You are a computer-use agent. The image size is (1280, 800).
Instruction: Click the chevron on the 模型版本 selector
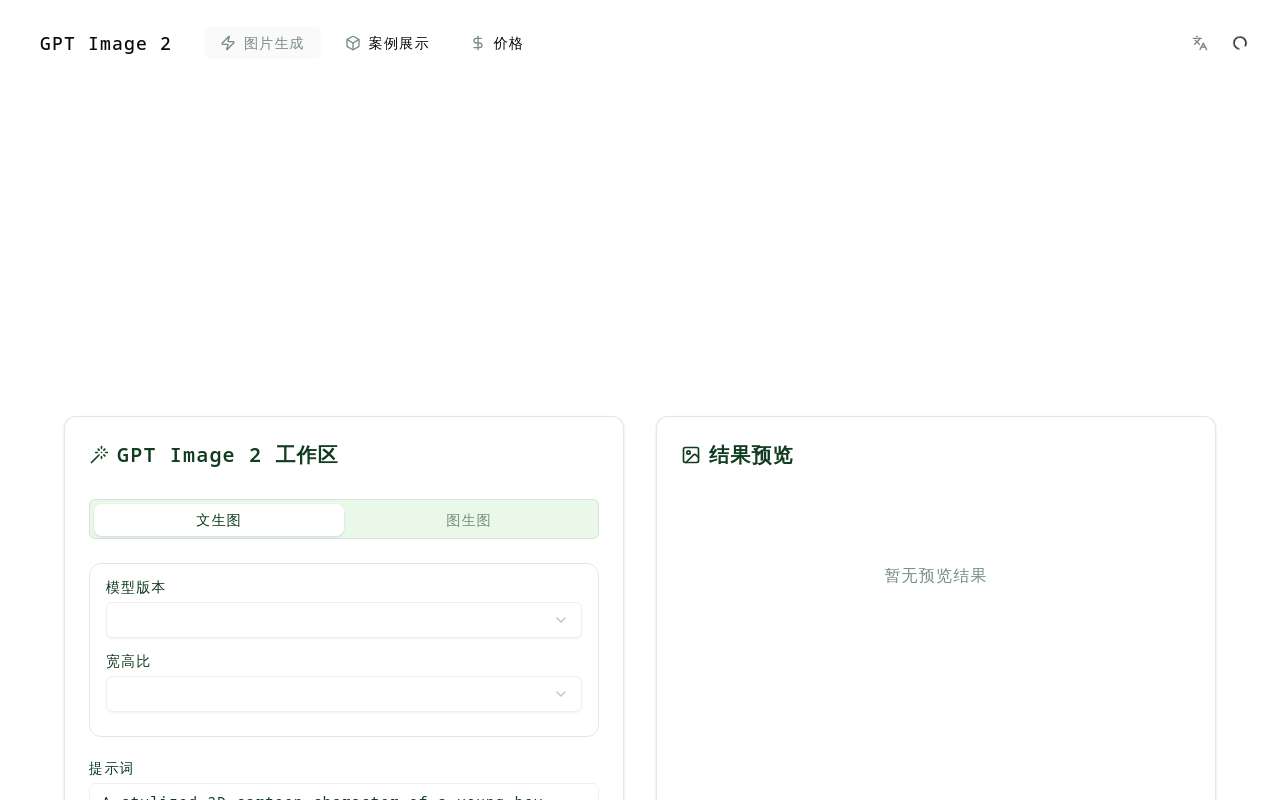coord(561,620)
